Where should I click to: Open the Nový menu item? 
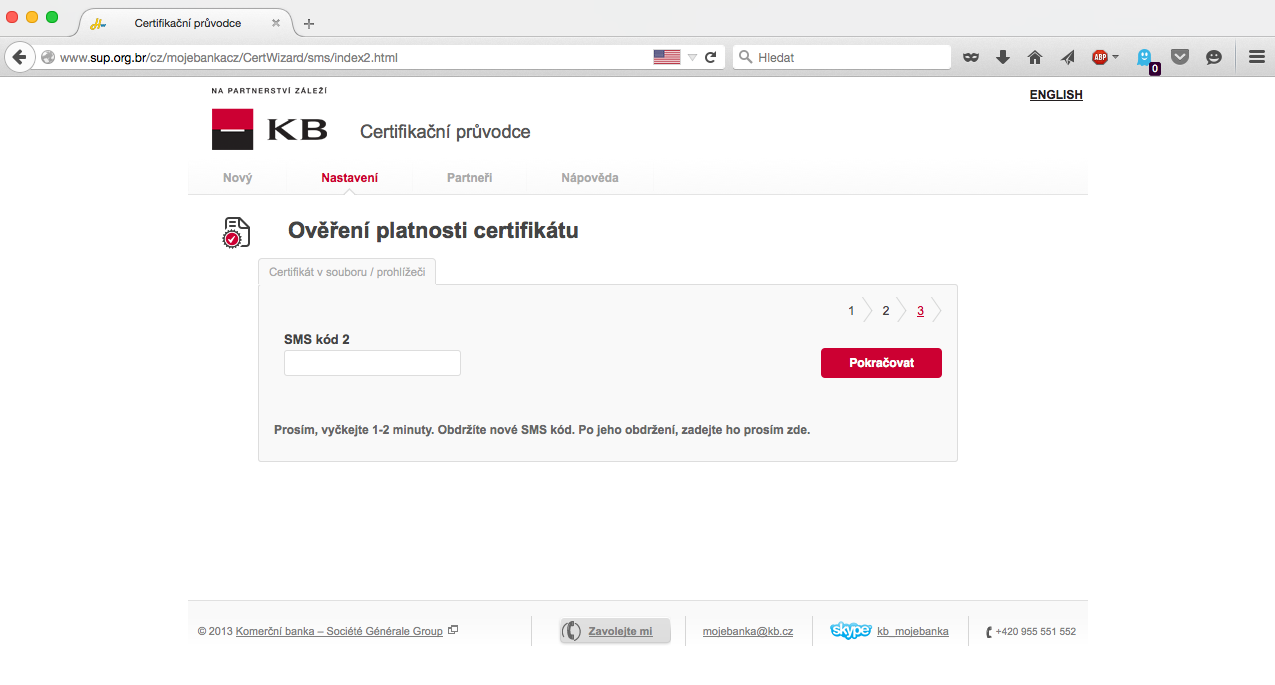tap(237, 178)
